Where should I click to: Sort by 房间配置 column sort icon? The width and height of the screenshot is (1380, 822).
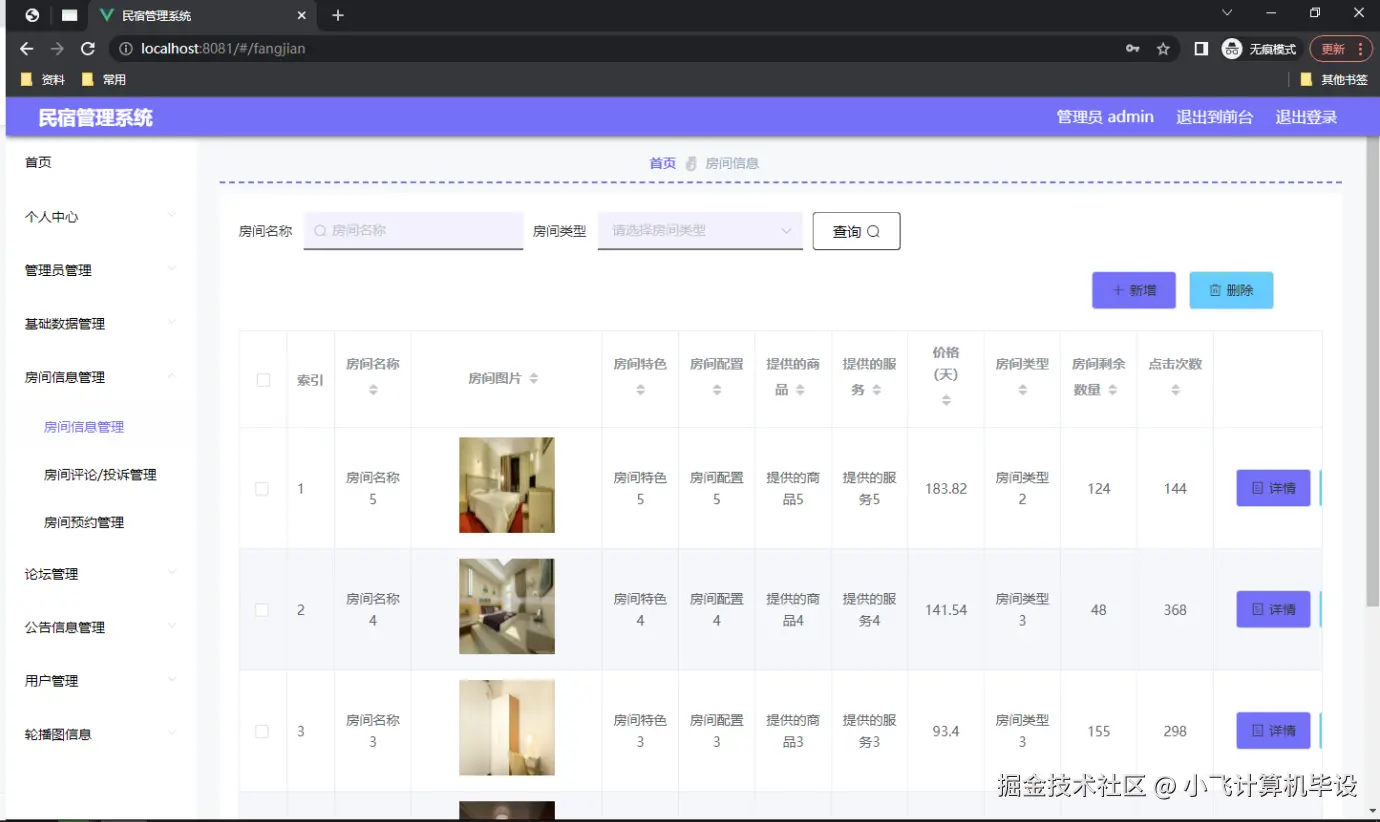click(x=717, y=390)
